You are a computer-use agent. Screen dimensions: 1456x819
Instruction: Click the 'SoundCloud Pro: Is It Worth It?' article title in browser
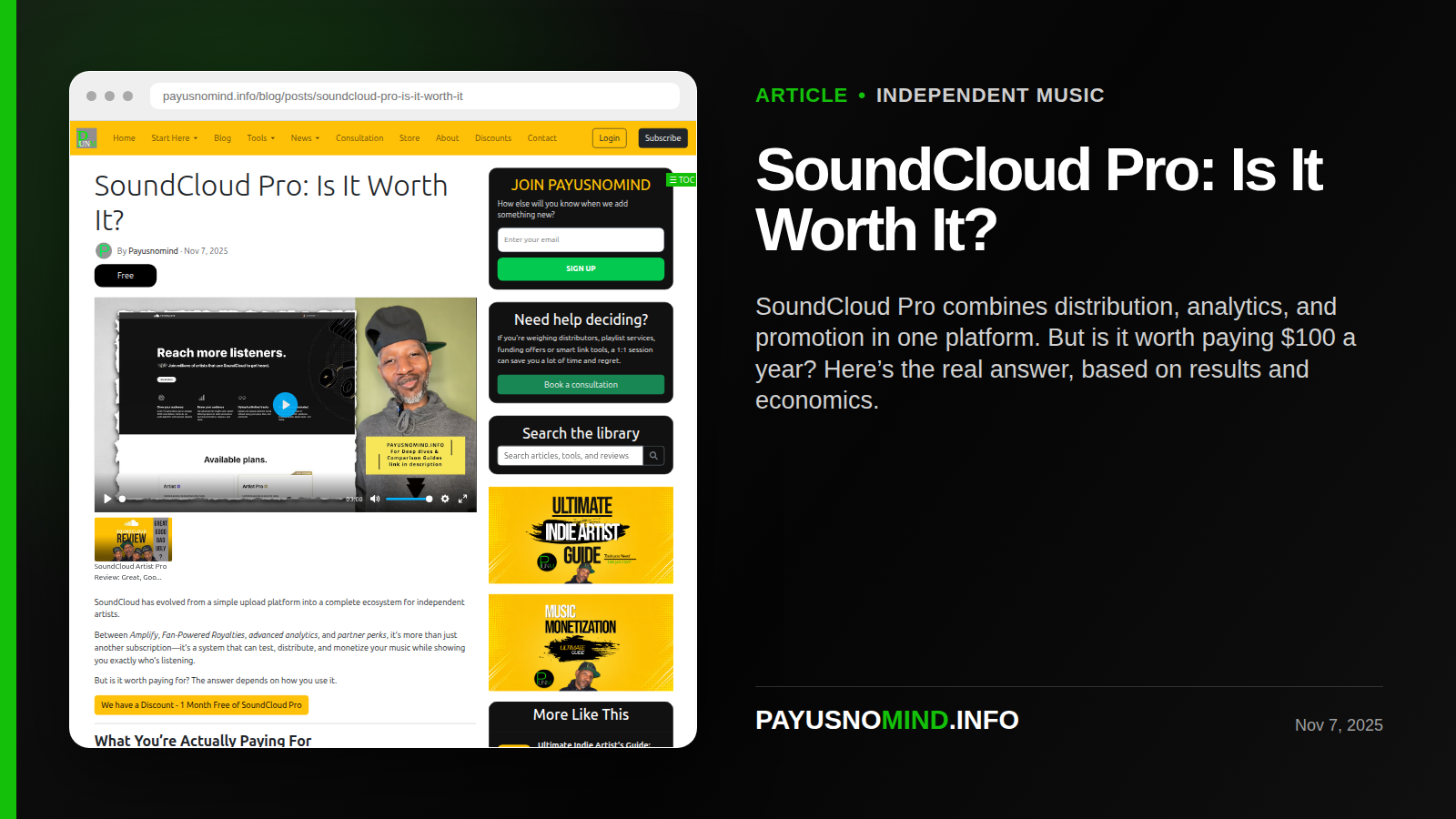point(271,203)
